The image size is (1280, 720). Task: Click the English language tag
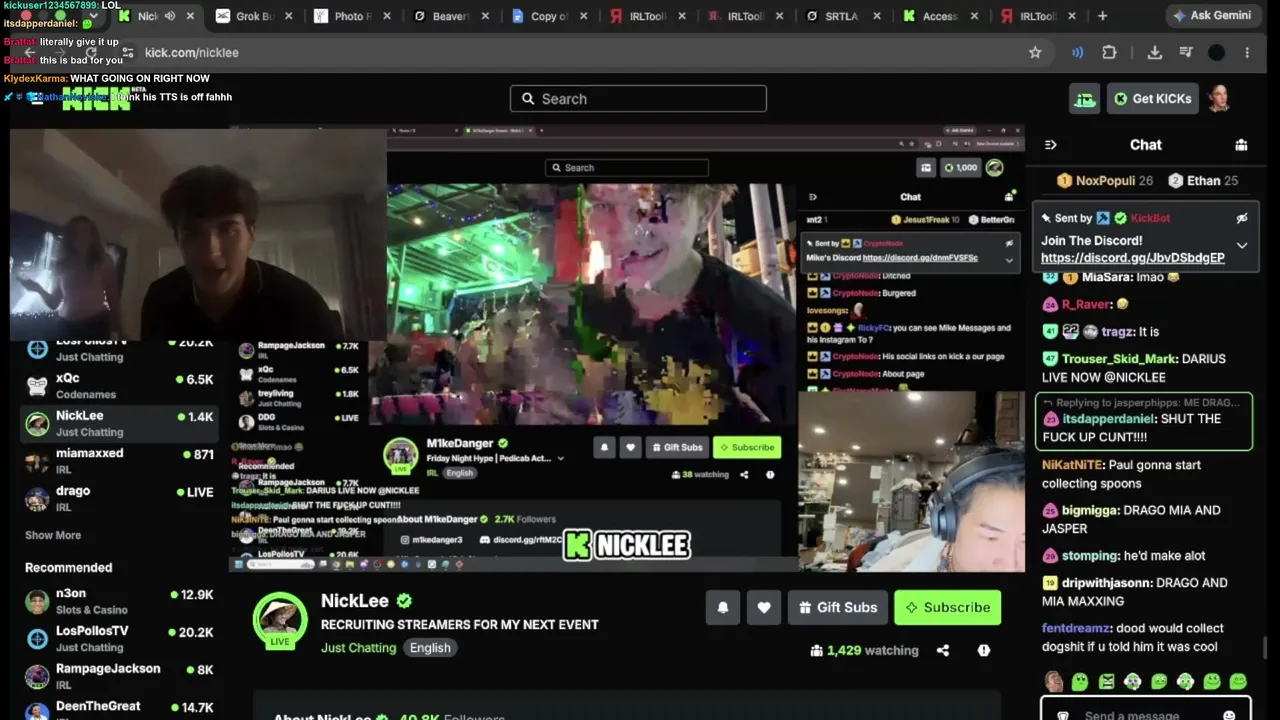click(x=430, y=648)
